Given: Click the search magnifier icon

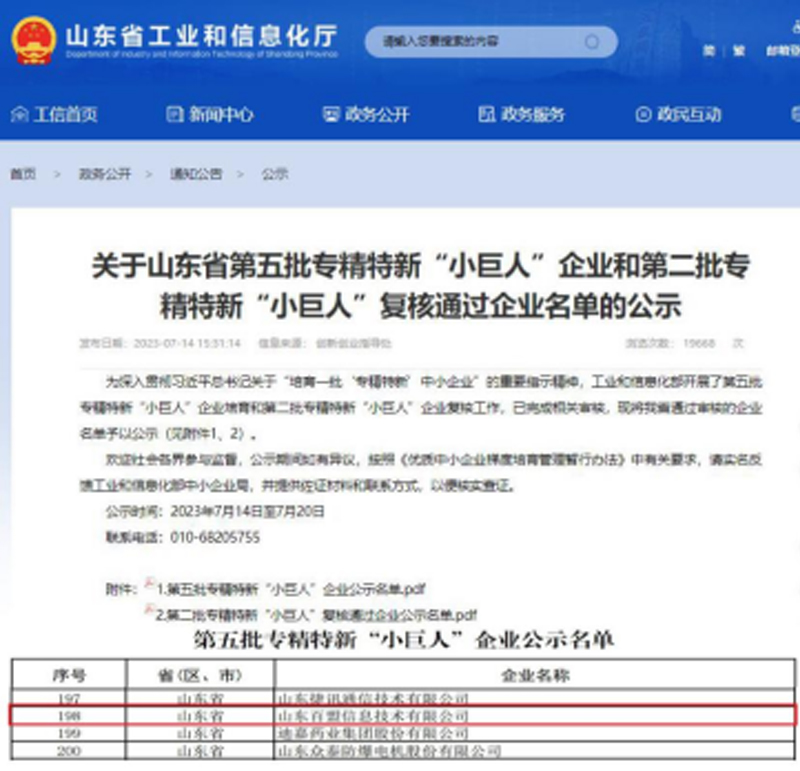Looking at the screenshot, I should 592,42.
